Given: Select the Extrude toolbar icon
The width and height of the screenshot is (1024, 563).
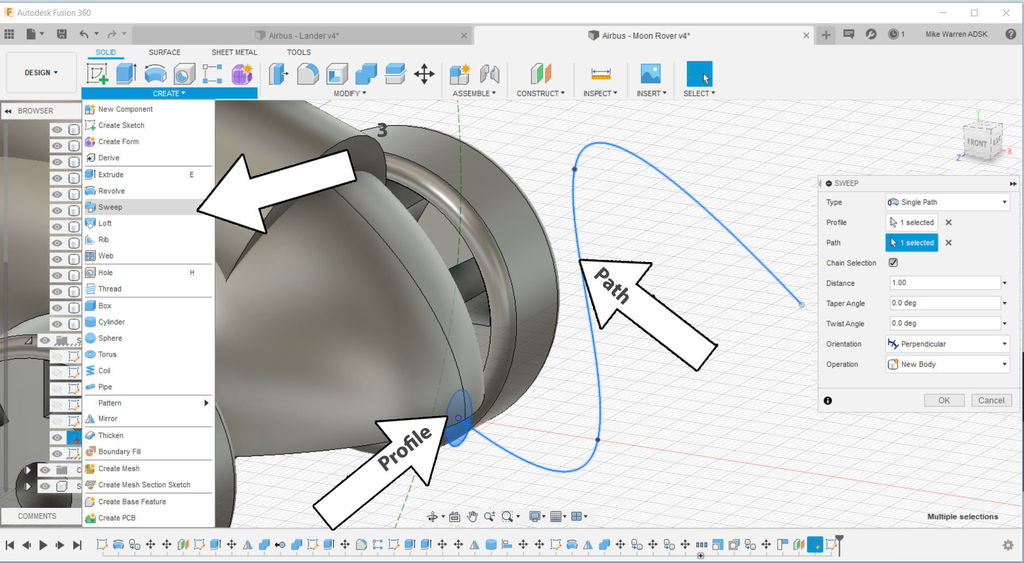Looking at the screenshot, I should pyautogui.click(x=126, y=74).
